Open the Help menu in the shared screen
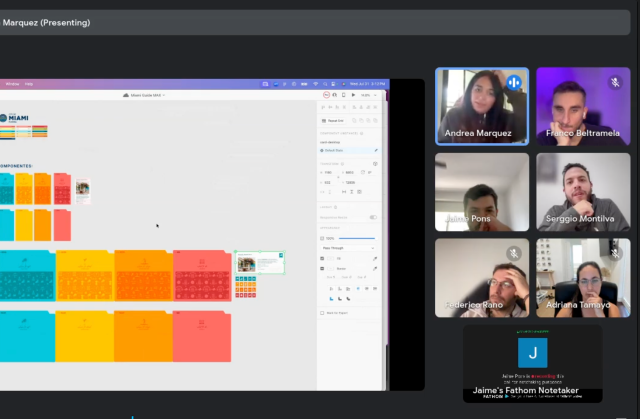Screen dimensions: 640x419 pyautogui.click(x=29, y=84)
